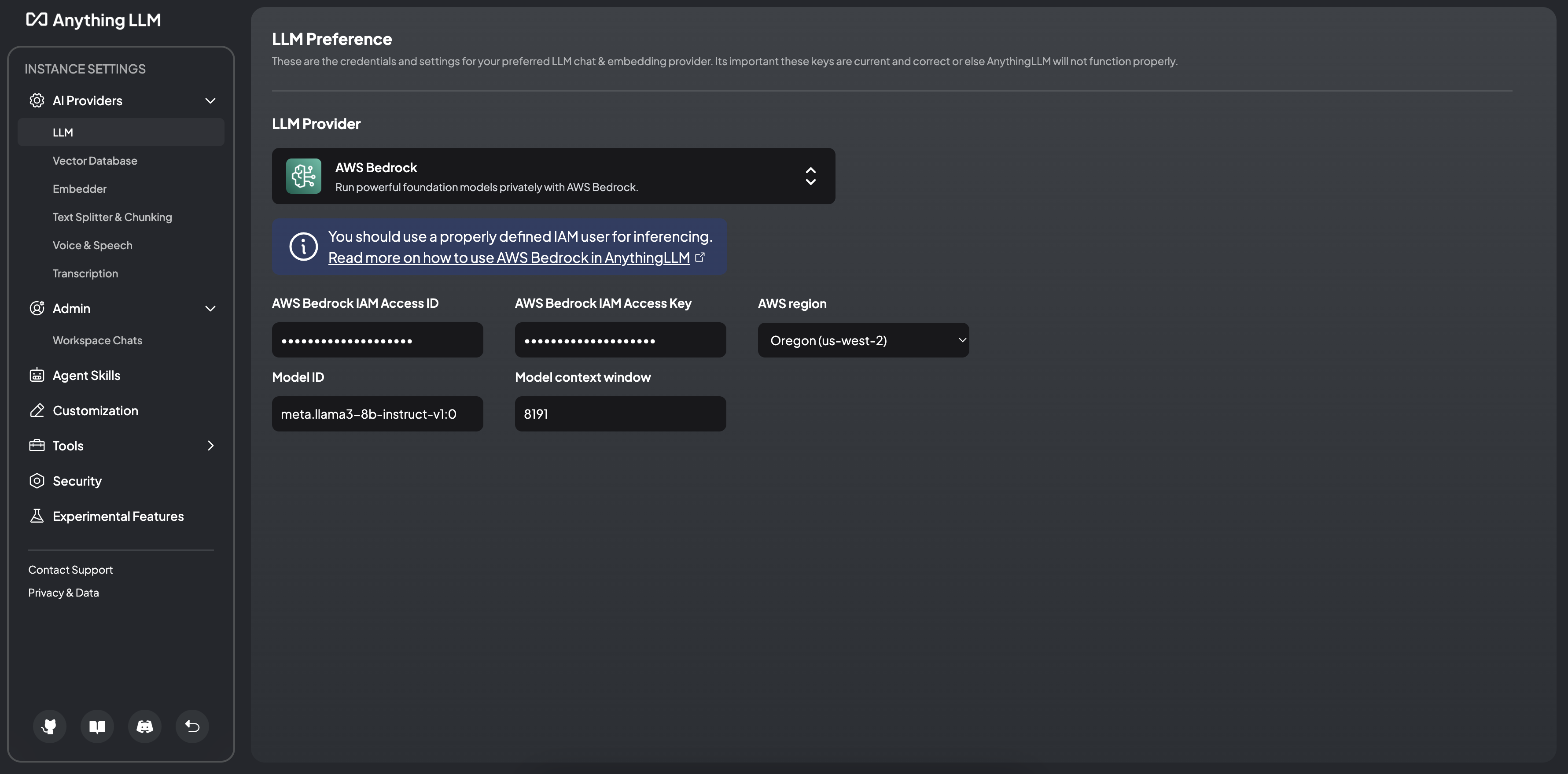Viewport: 1568px width, 774px height.
Task: Open the Discord icon button
Action: tap(145, 726)
